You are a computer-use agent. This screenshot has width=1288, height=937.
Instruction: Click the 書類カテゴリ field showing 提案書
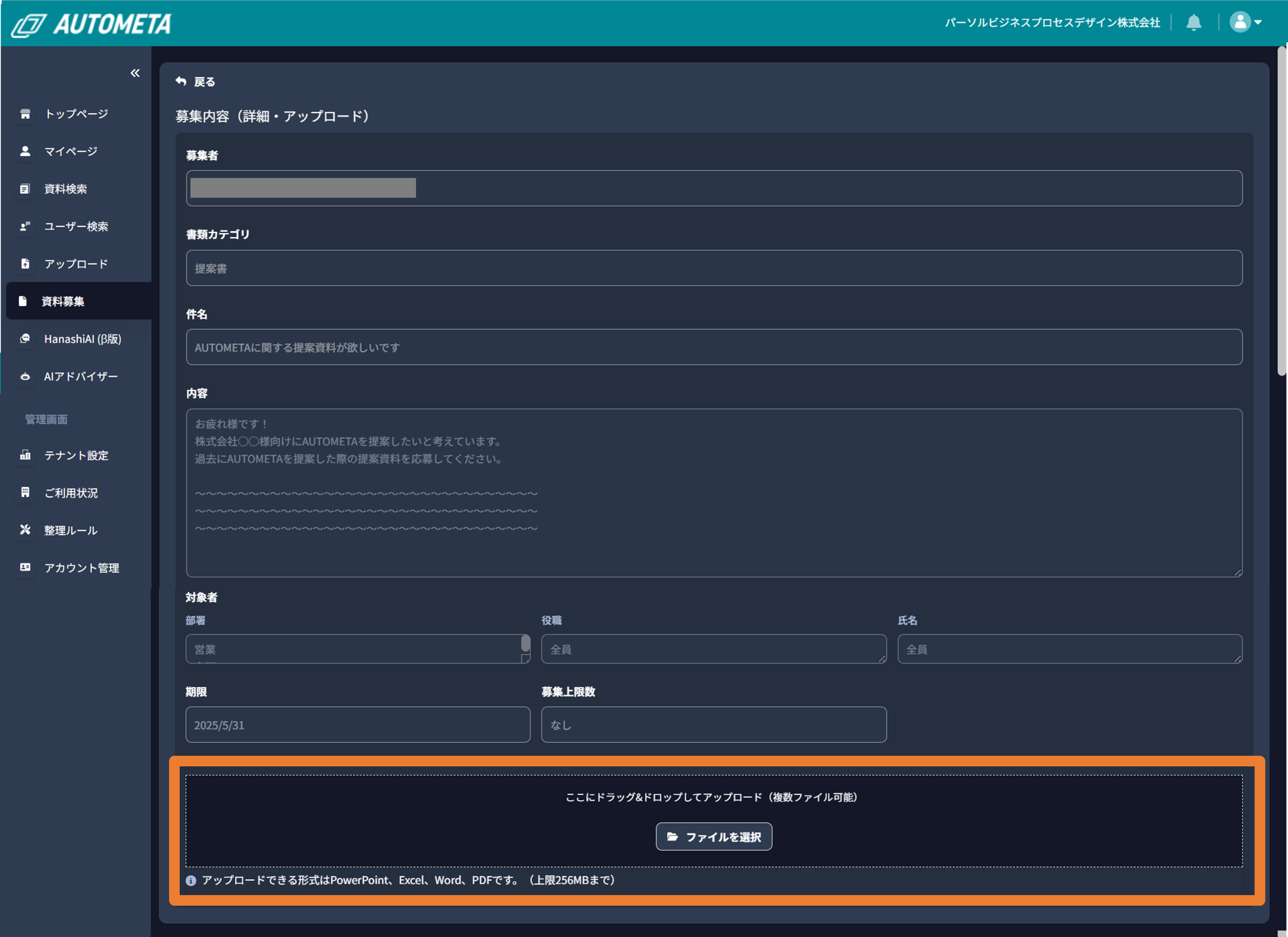coord(714,268)
